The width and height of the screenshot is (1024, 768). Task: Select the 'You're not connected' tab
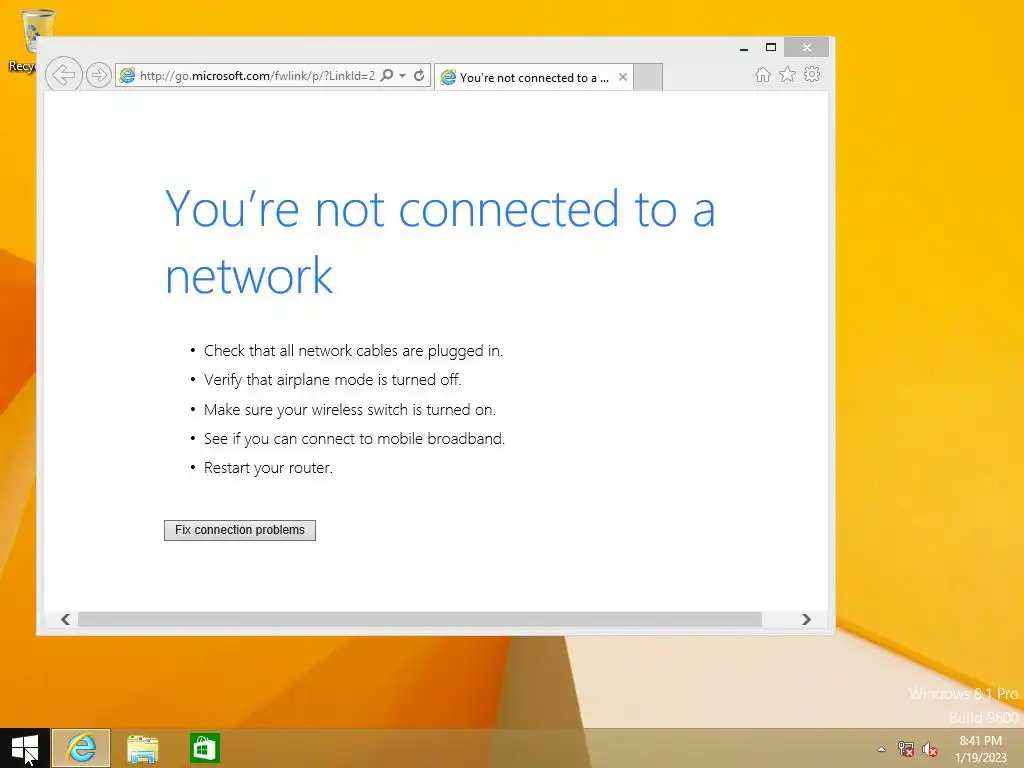(x=526, y=77)
